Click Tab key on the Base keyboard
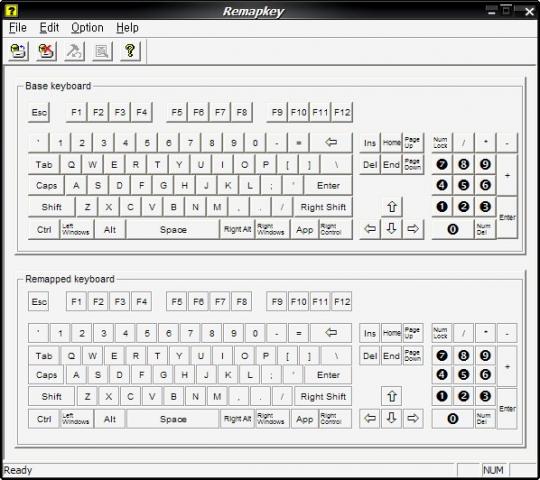Viewport: 540px width, 480px height. coord(44,164)
